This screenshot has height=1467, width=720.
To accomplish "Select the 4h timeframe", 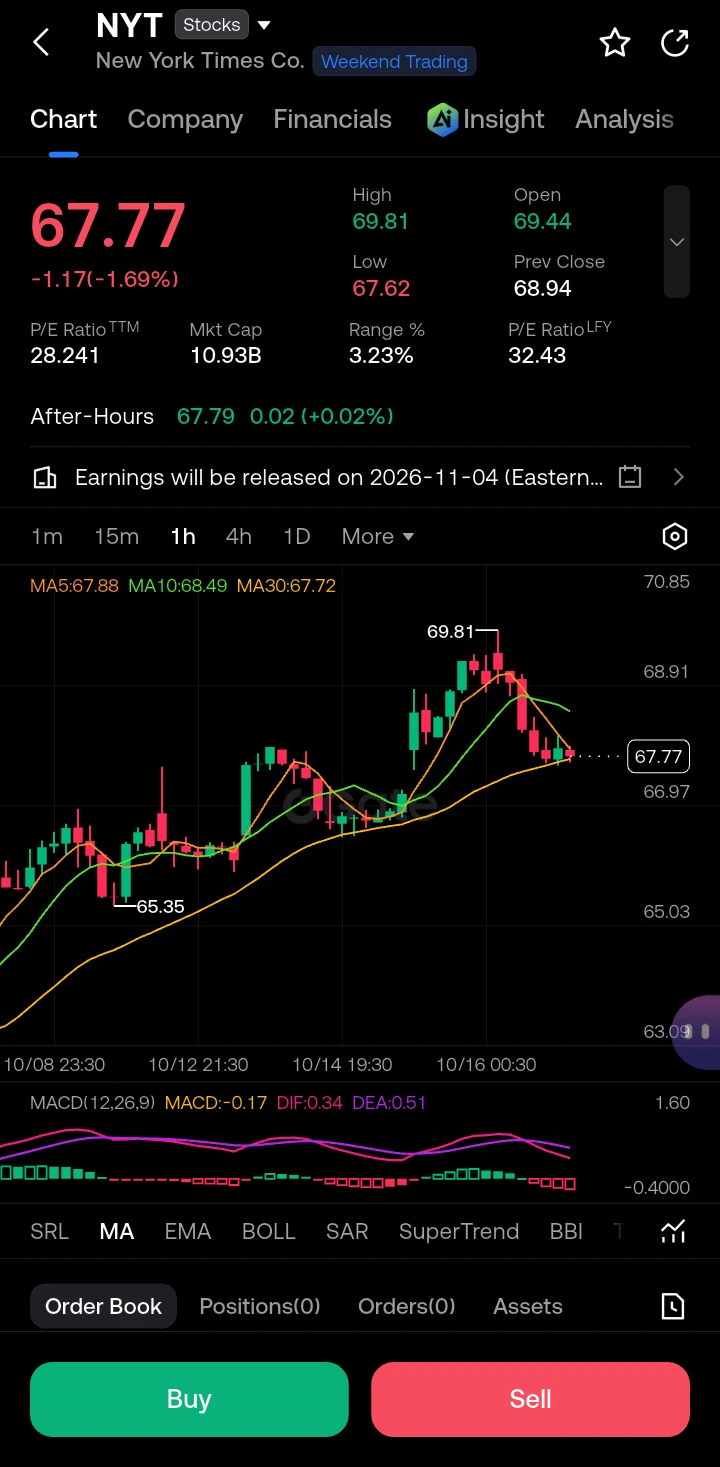I will click(239, 537).
